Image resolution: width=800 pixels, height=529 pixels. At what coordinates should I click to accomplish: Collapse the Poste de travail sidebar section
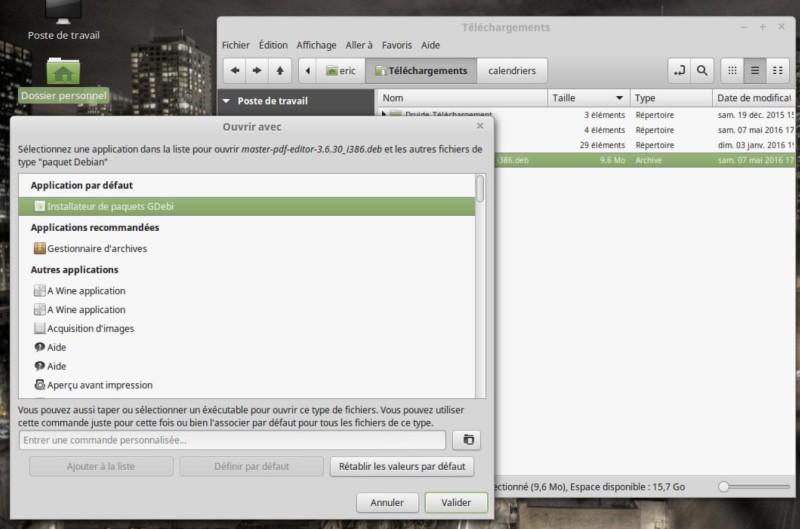coord(227,101)
